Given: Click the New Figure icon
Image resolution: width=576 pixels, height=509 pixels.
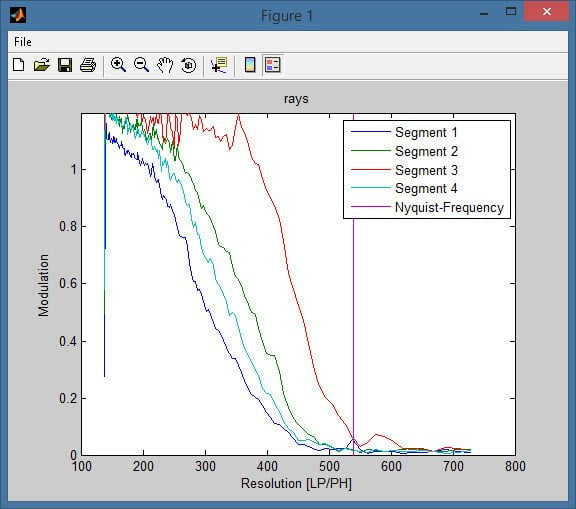Looking at the screenshot, I should [18, 65].
